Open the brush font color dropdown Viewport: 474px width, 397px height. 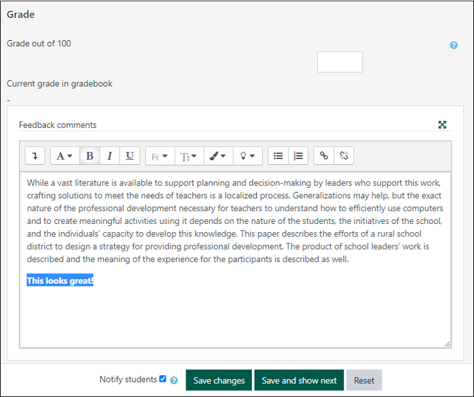coord(218,156)
